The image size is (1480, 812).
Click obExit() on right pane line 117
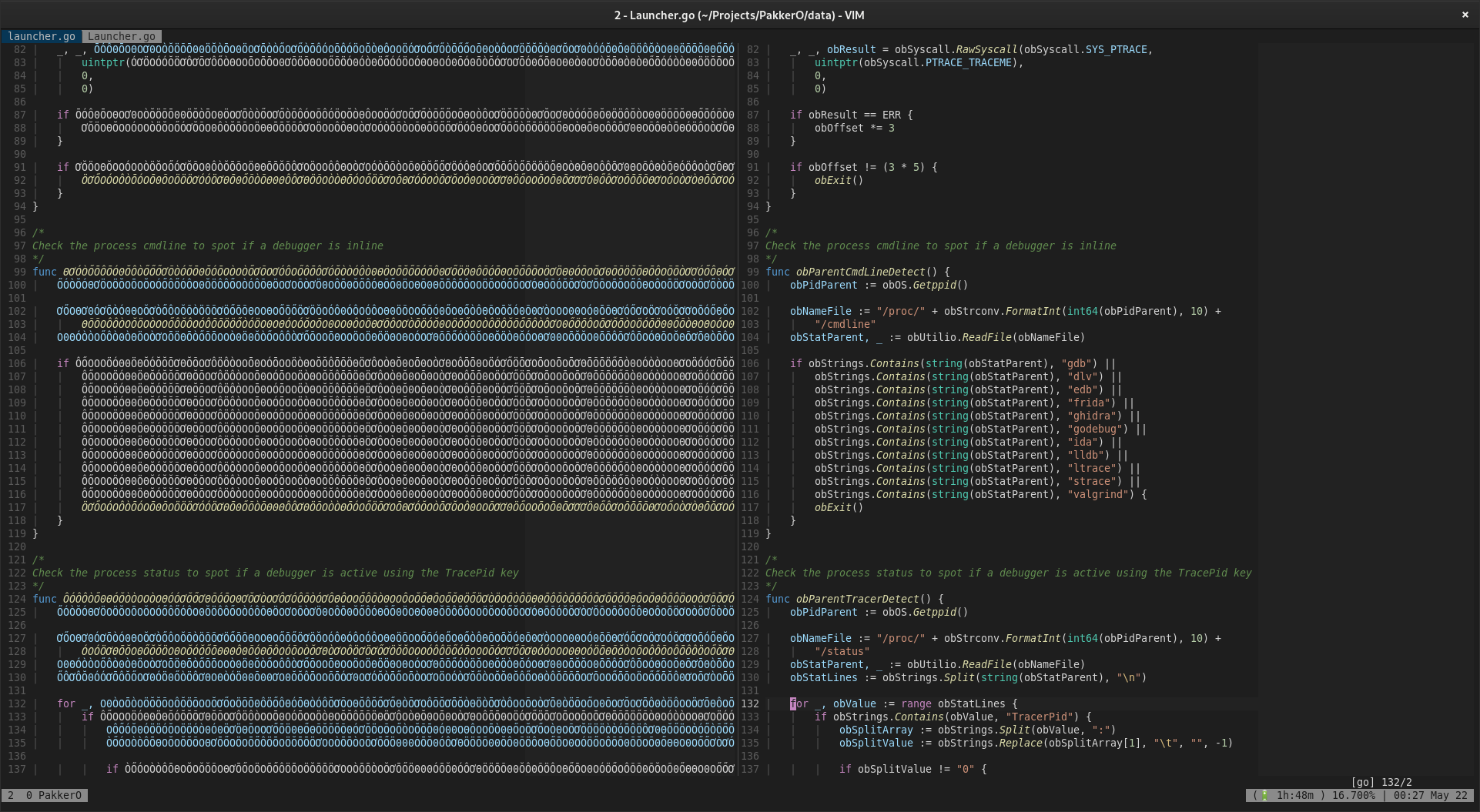[839, 507]
